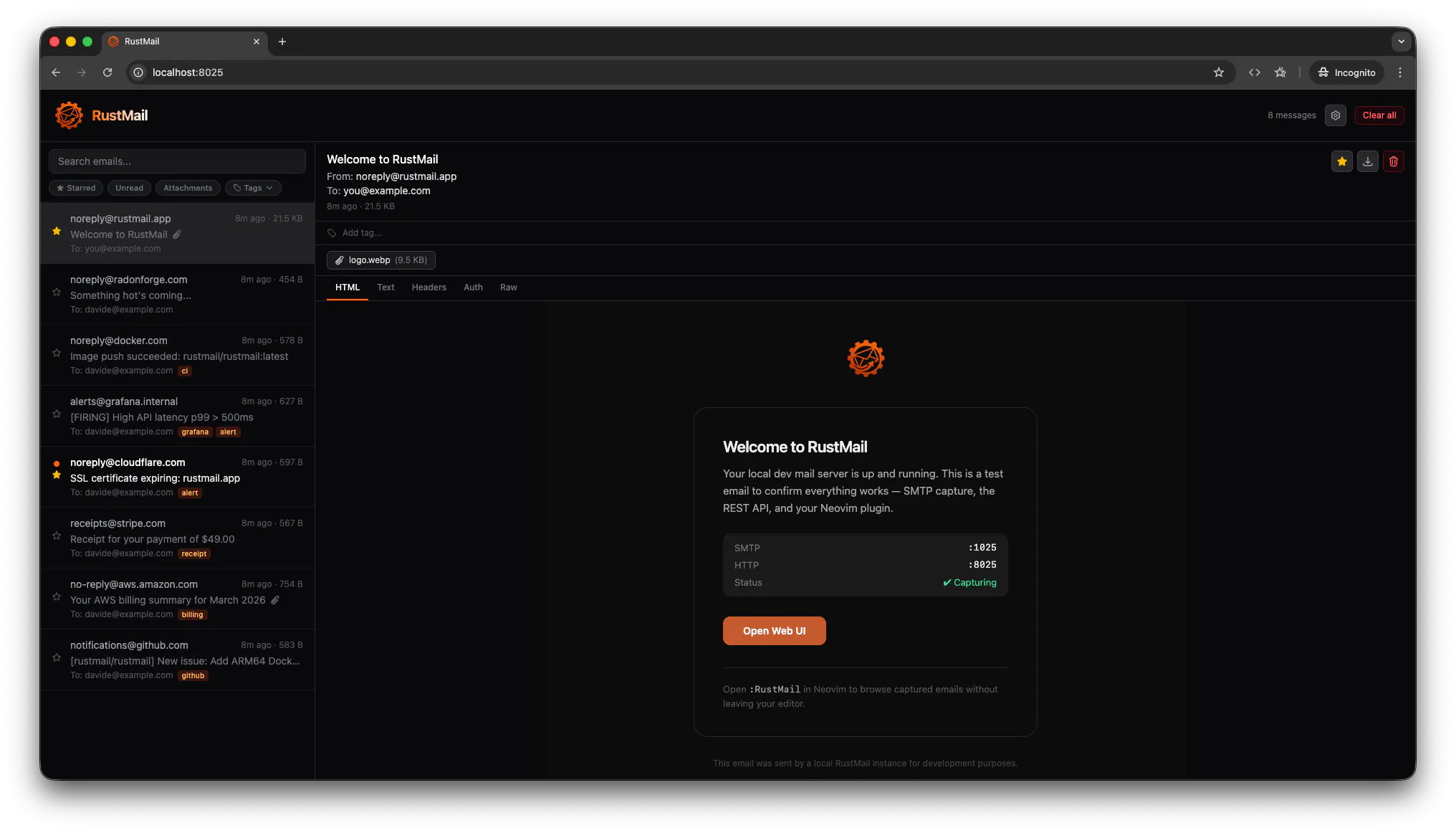Switch to the HTML tab
Viewport: 1456px width, 833px height.
(x=348, y=287)
